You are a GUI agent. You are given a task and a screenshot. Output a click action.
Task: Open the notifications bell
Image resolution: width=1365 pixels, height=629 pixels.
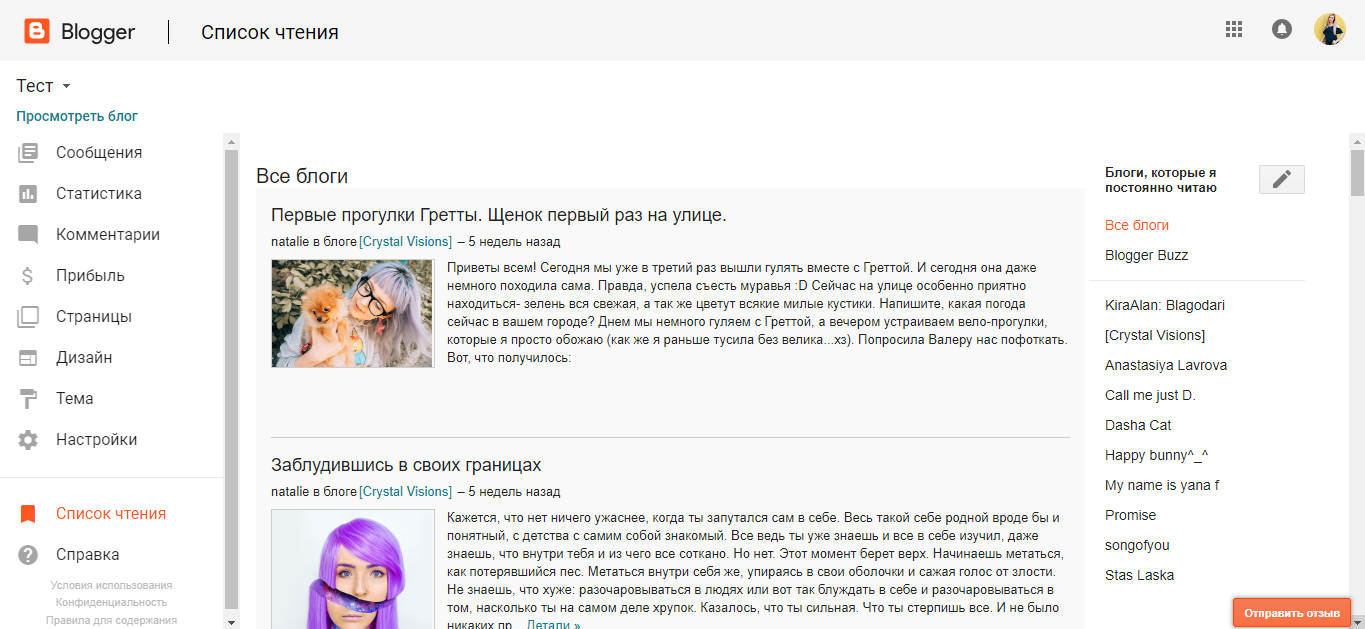(x=1282, y=29)
